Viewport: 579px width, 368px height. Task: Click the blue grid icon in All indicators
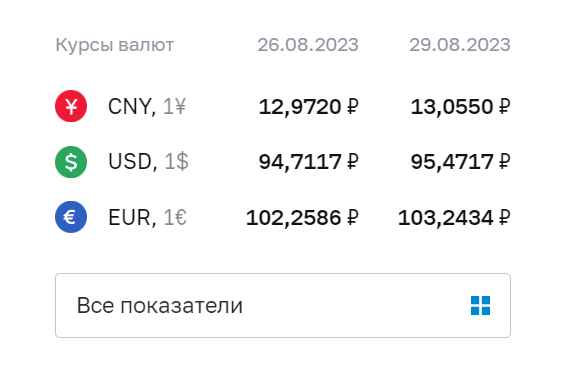click(480, 306)
